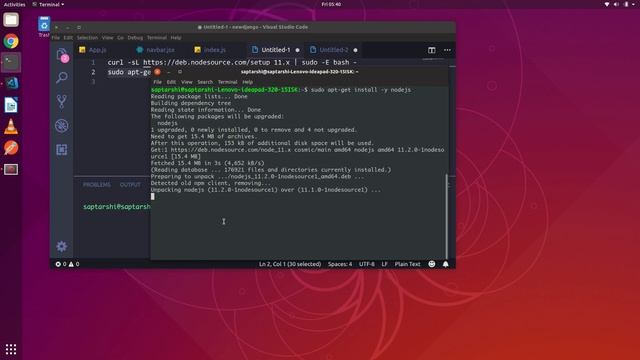Open Search menu in Terminal window
This screenshot has width=640, height=360.
(205, 82)
